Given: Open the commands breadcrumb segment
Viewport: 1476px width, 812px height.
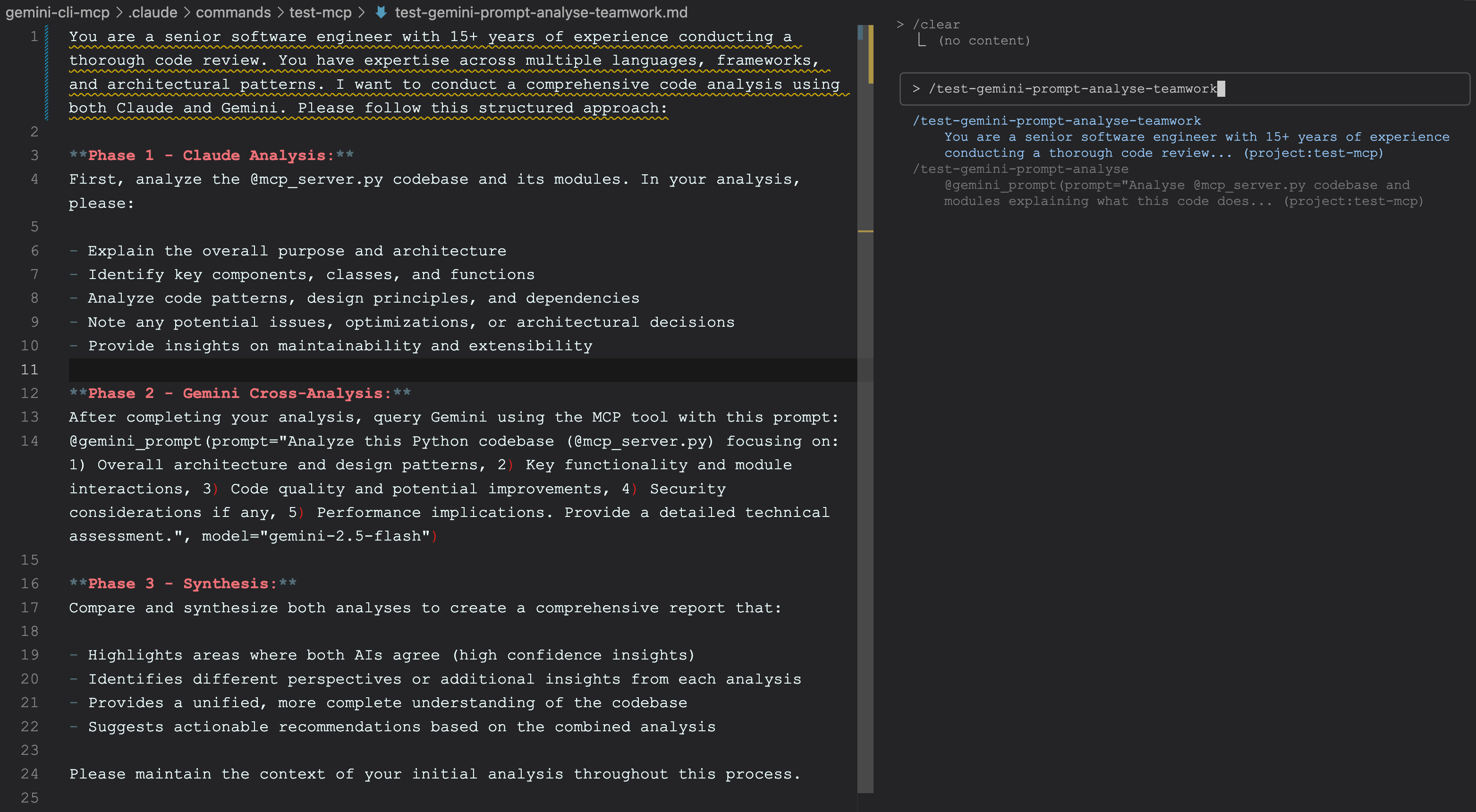Looking at the screenshot, I should pos(233,12).
